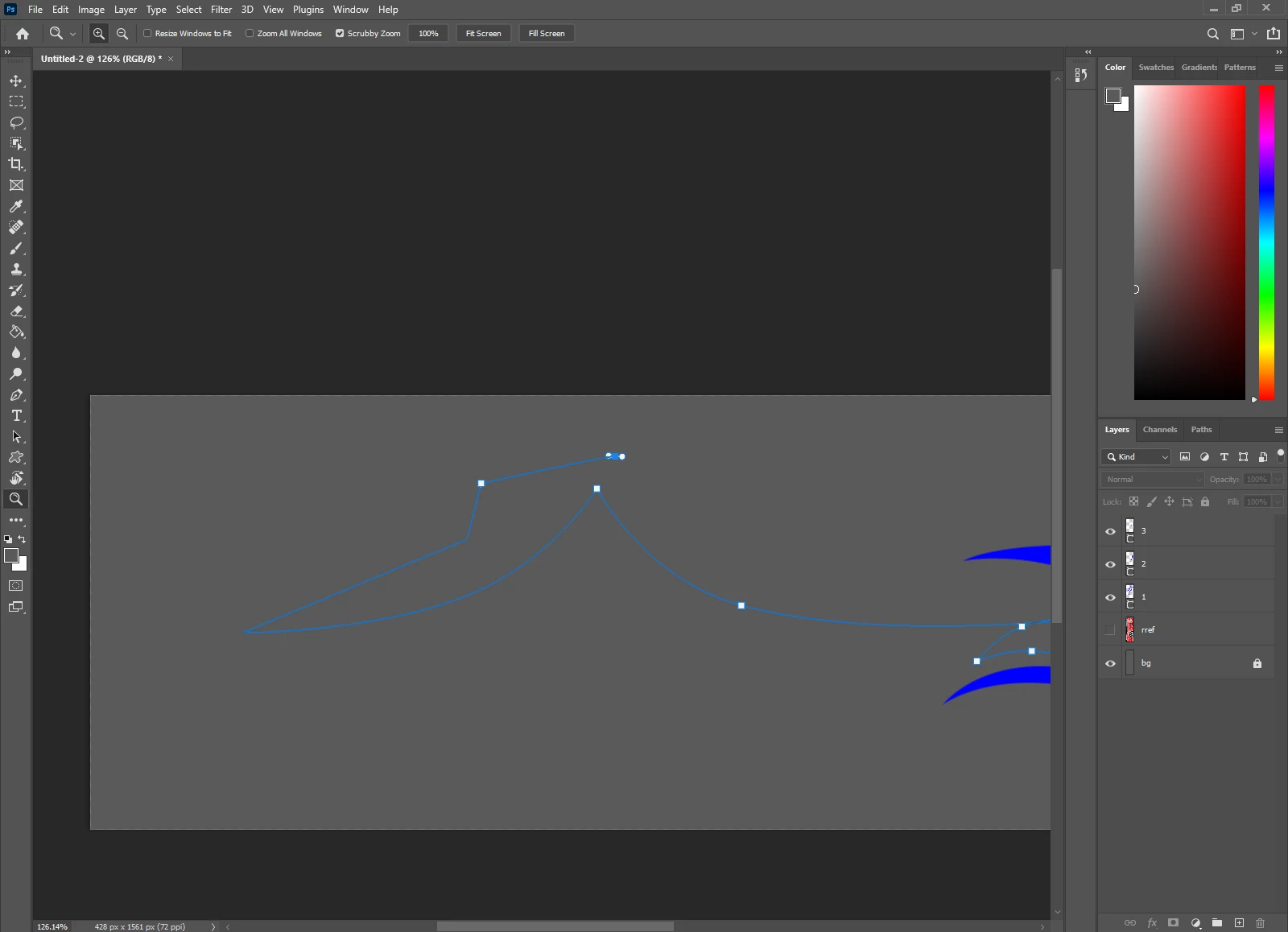Swap foreground and background colors
The height and width of the screenshot is (932, 1288).
(22, 539)
